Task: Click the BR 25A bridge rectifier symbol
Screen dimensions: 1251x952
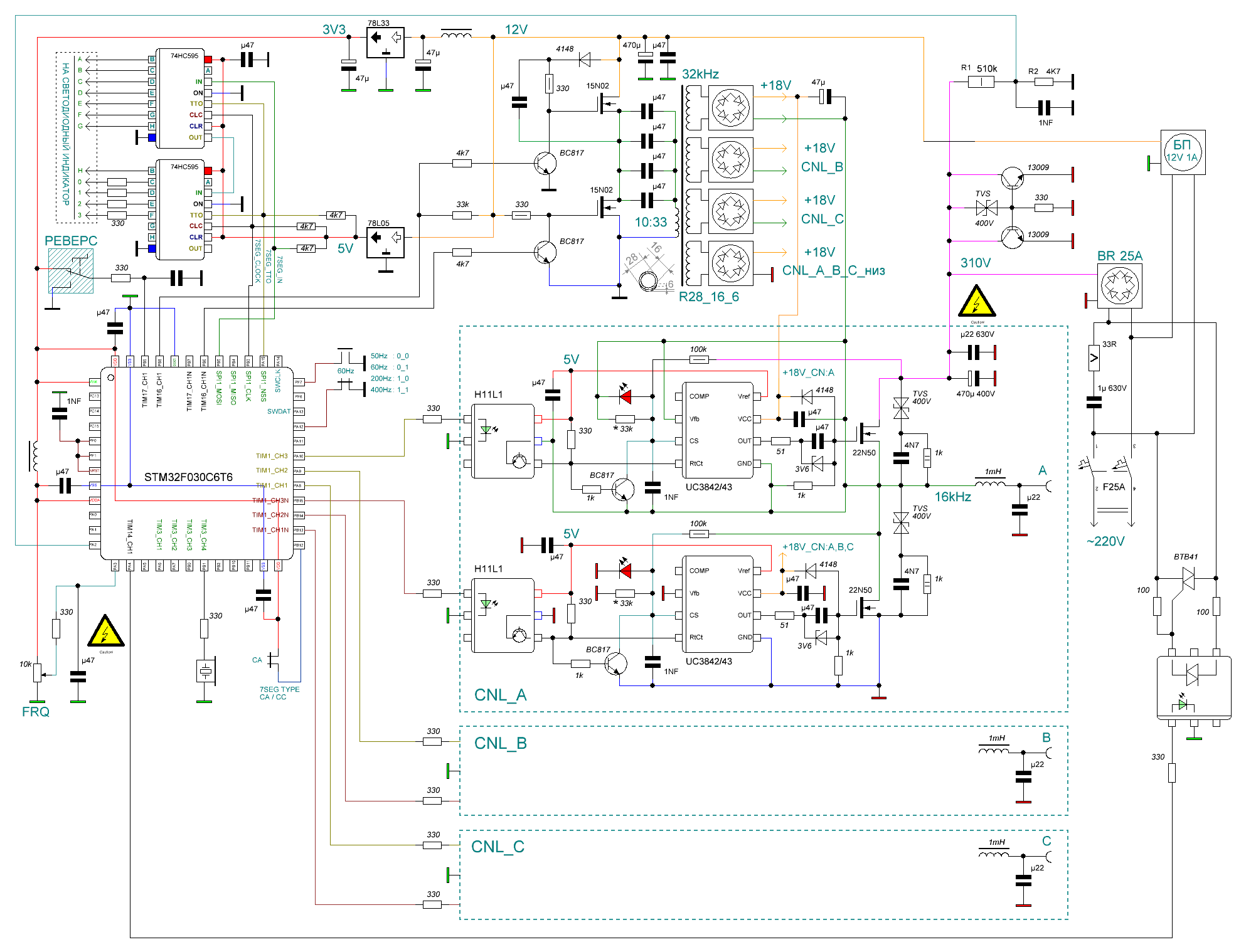Action: tap(1119, 286)
